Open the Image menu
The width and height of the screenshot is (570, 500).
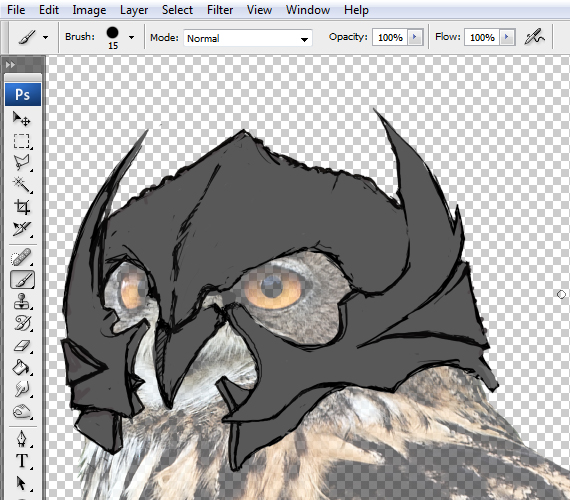[x=89, y=10]
